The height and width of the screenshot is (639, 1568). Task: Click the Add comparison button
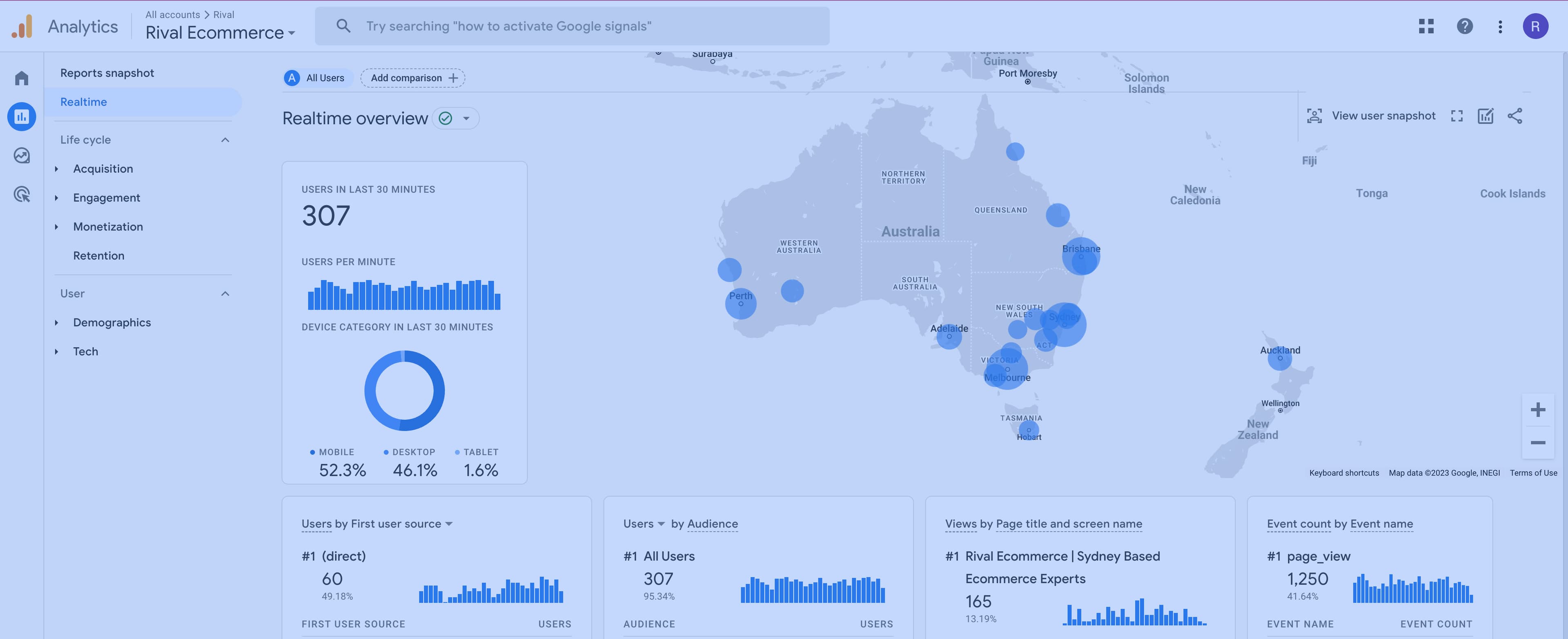(413, 78)
